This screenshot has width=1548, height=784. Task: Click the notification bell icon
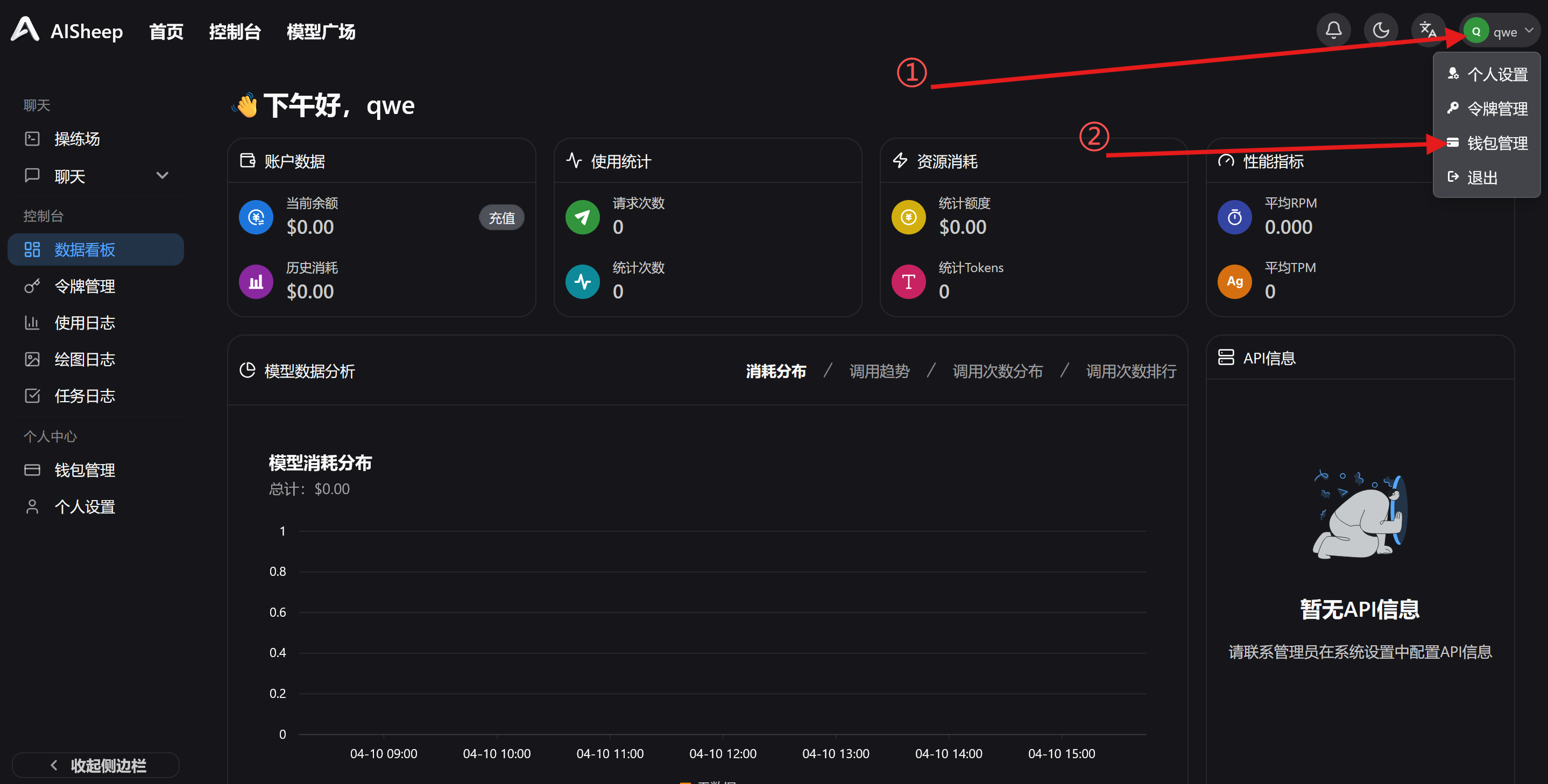click(1333, 31)
